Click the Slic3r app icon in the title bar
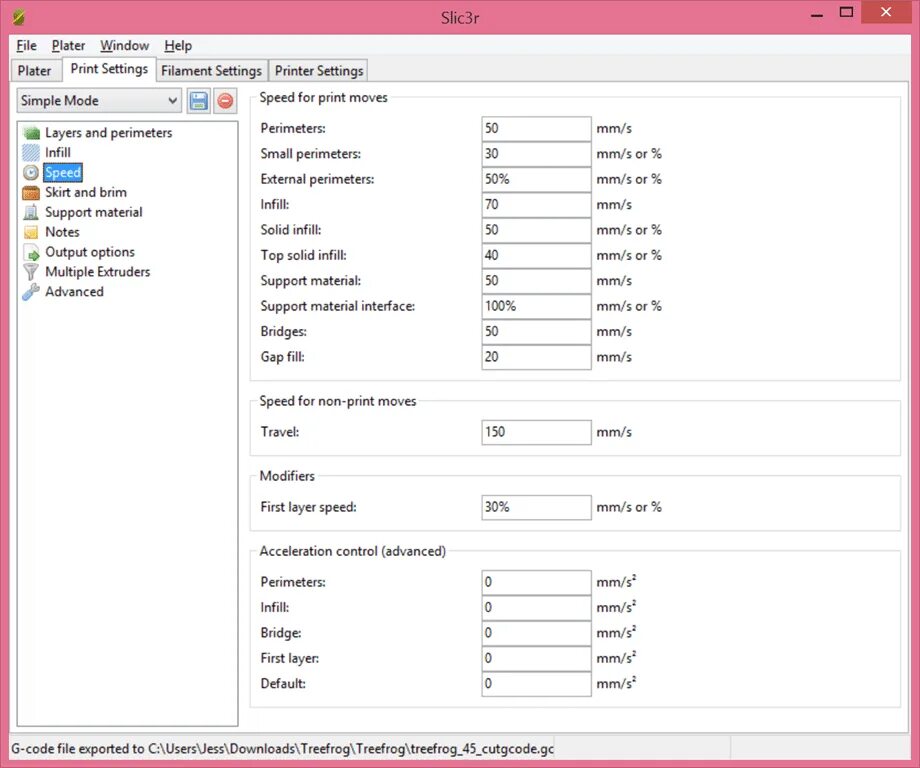 [x=18, y=17]
